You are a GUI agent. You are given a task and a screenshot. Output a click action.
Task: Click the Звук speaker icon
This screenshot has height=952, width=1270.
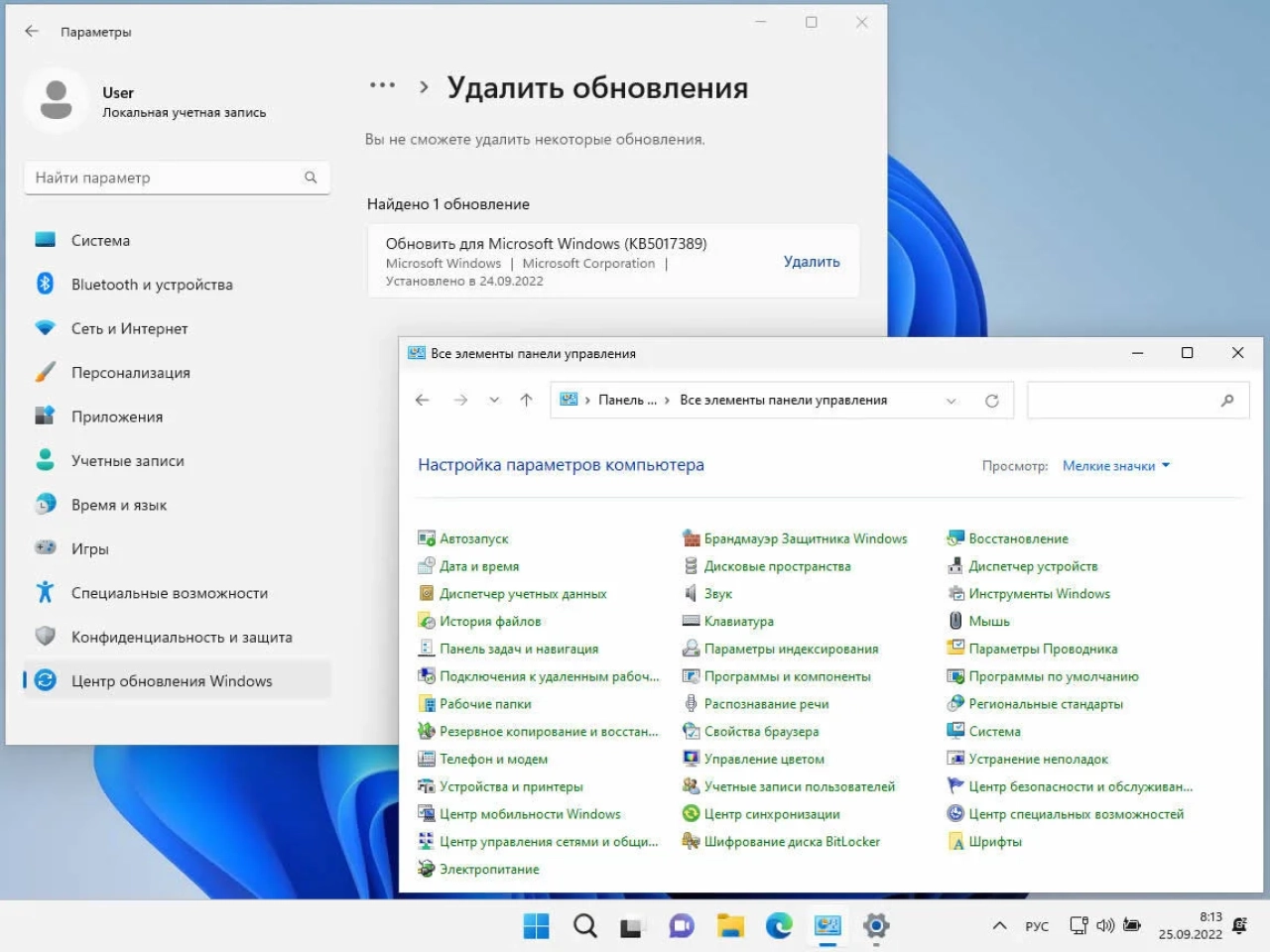(691, 593)
